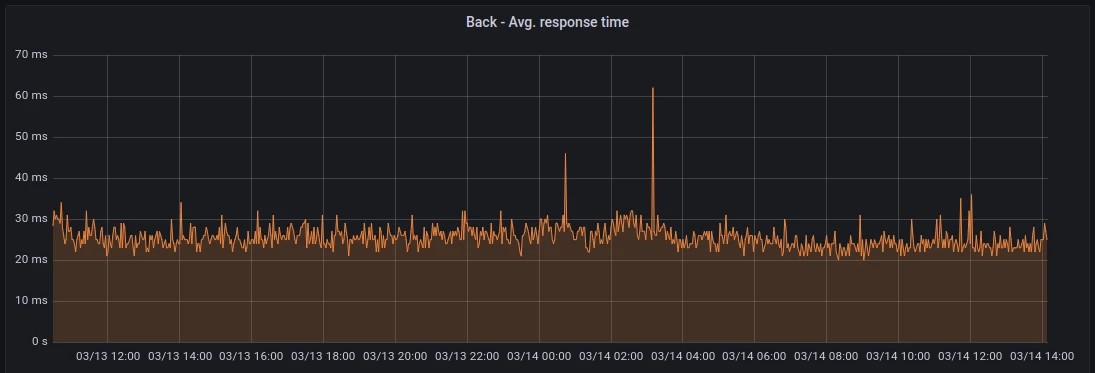Click the 46 ms spike after midnight
This screenshot has width=1095, height=373.
(565, 154)
